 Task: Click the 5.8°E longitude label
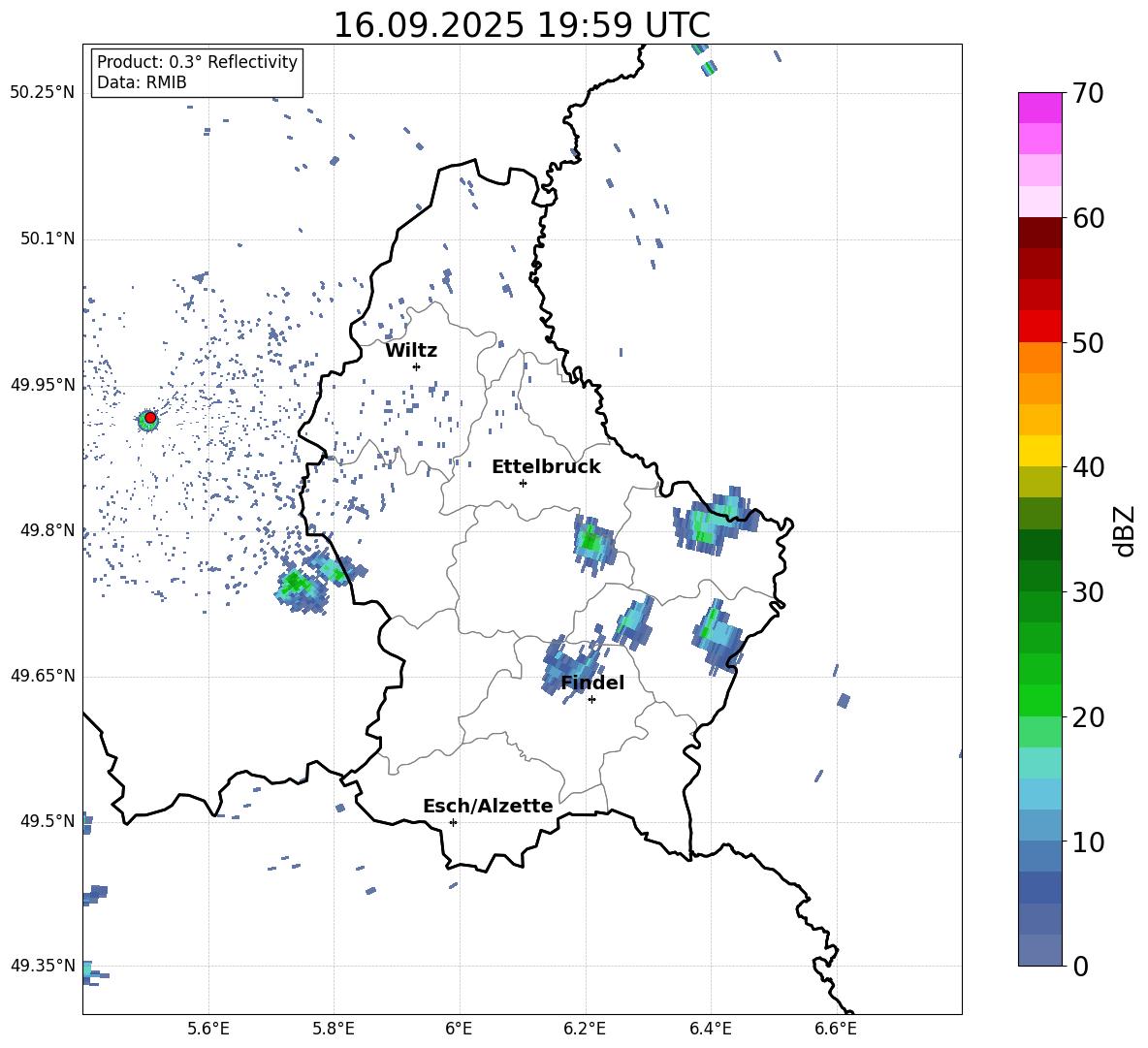334,1029
